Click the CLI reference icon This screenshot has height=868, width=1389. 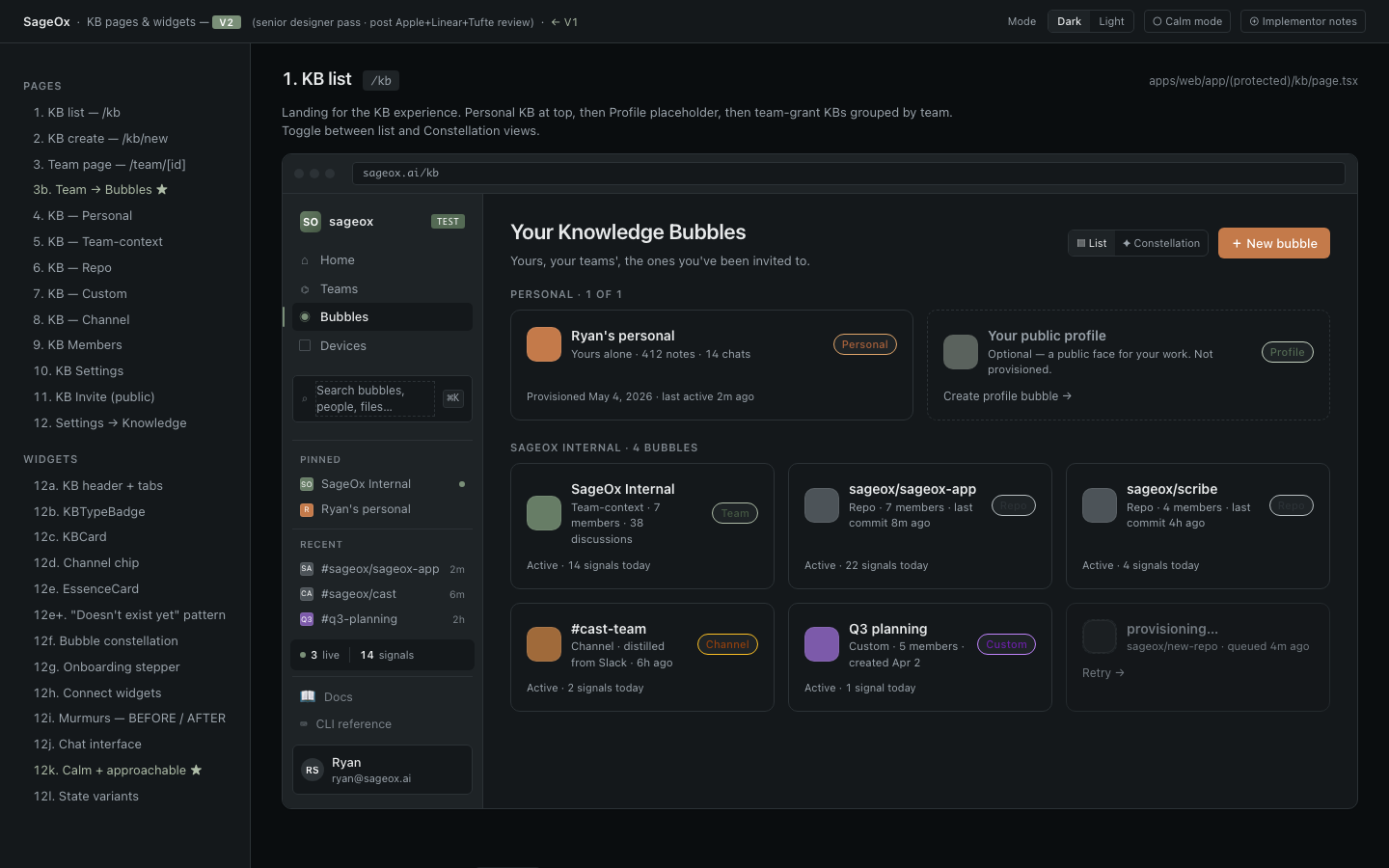(304, 724)
